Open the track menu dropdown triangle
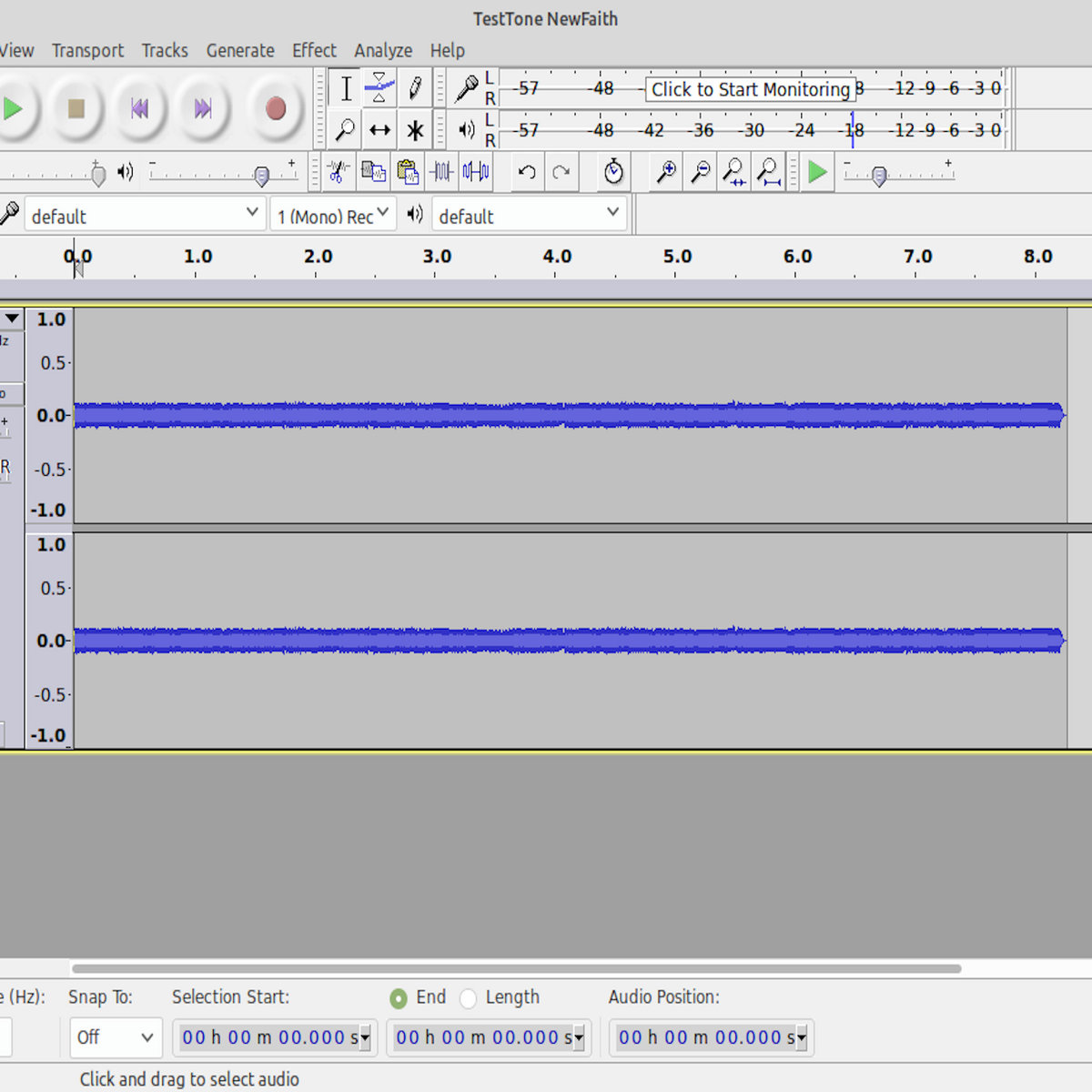 pos(12,318)
